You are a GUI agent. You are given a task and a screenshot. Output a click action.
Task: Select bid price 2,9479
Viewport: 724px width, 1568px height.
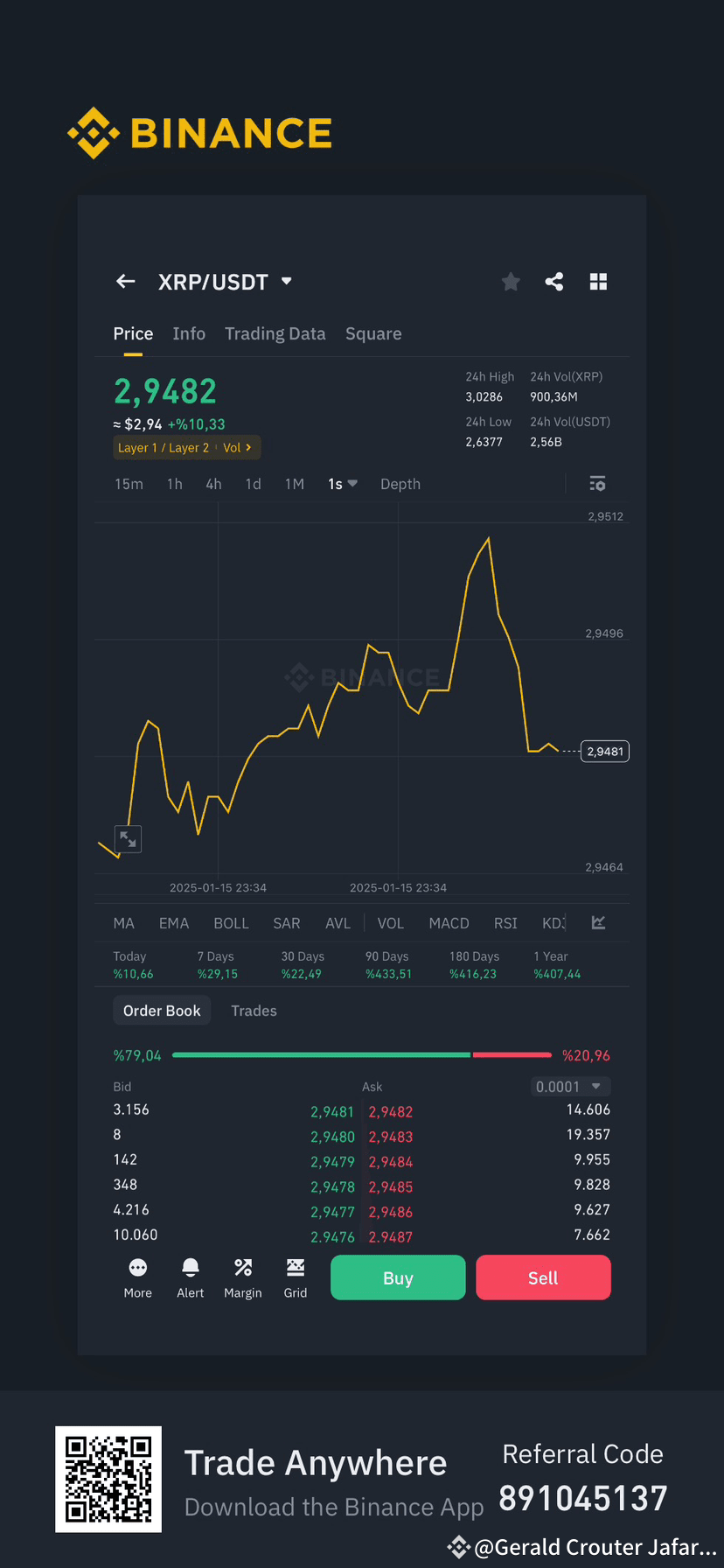[x=332, y=1162]
